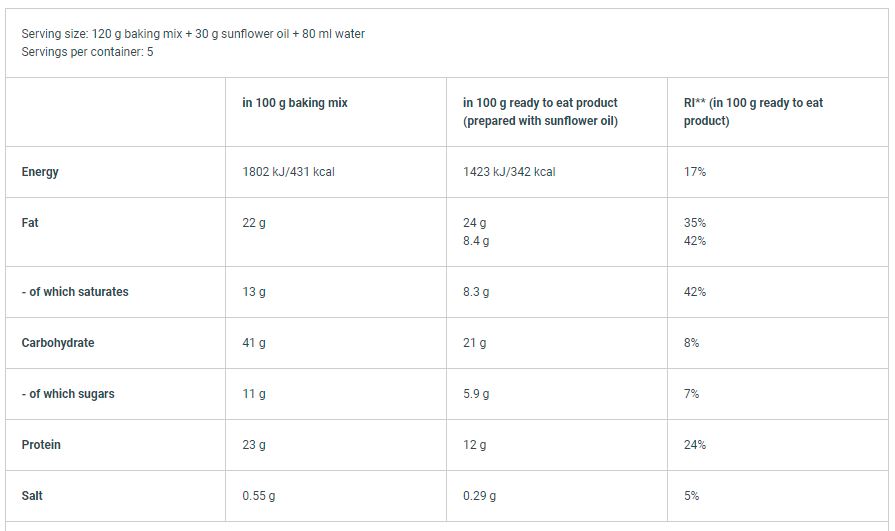This screenshot has width=895, height=531.
Task: Select the 13 g saturates value
Action: pyautogui.click(x=254, y=292)
